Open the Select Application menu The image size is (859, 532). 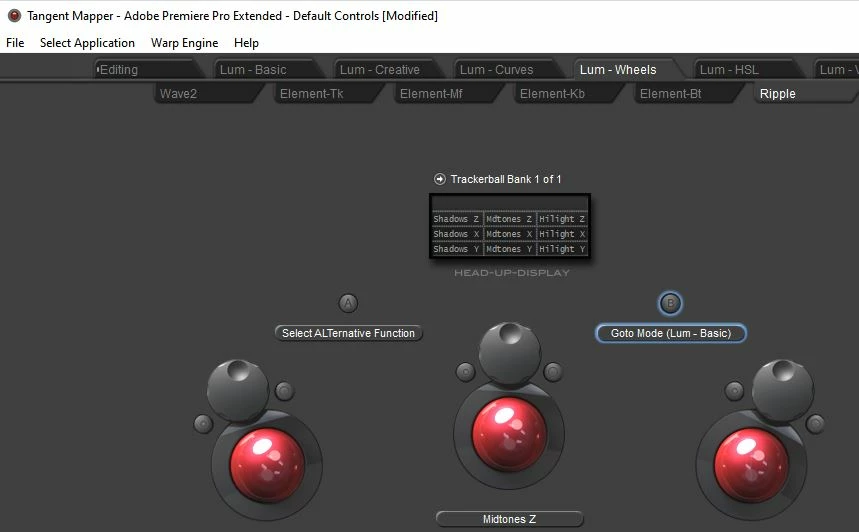[x=87, y=43]
